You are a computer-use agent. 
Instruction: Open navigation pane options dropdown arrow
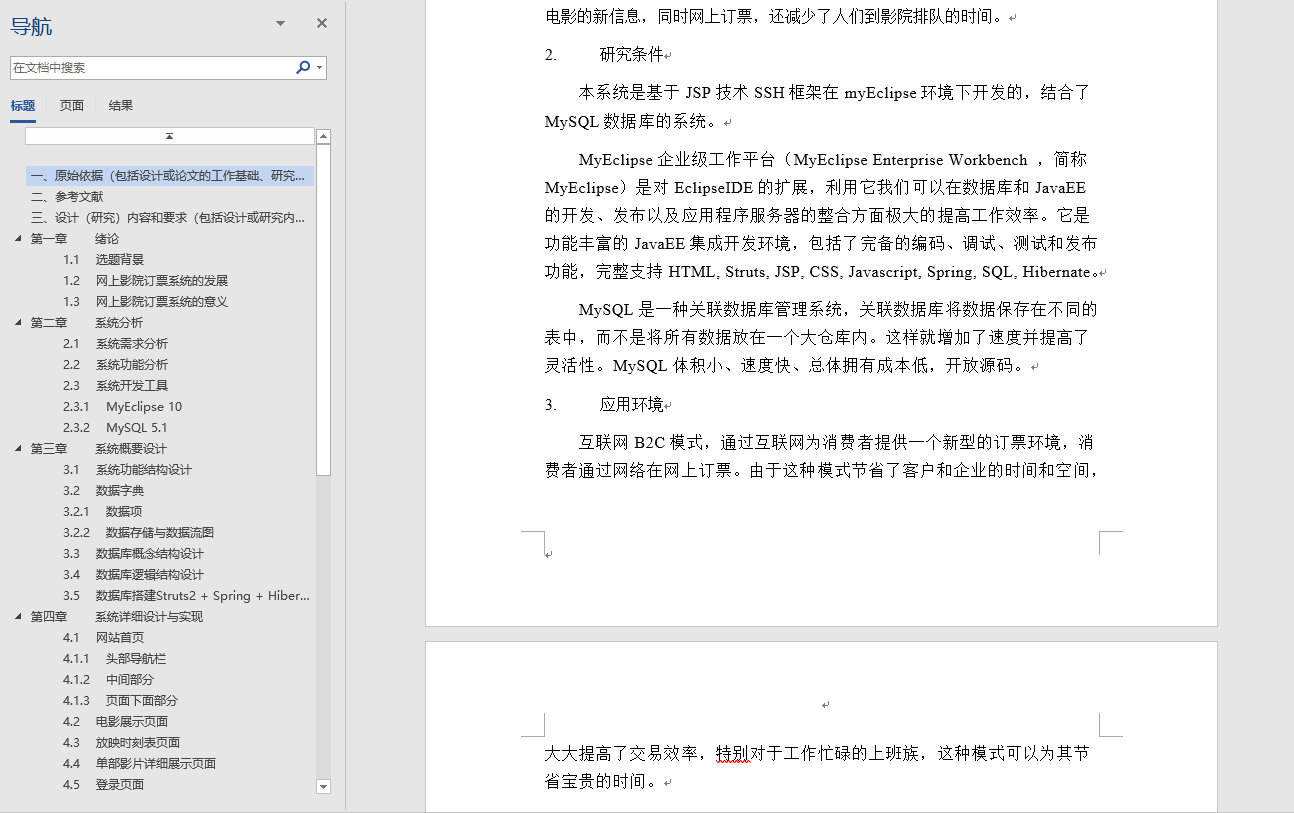pyautogui.click(x=280, y=23)
